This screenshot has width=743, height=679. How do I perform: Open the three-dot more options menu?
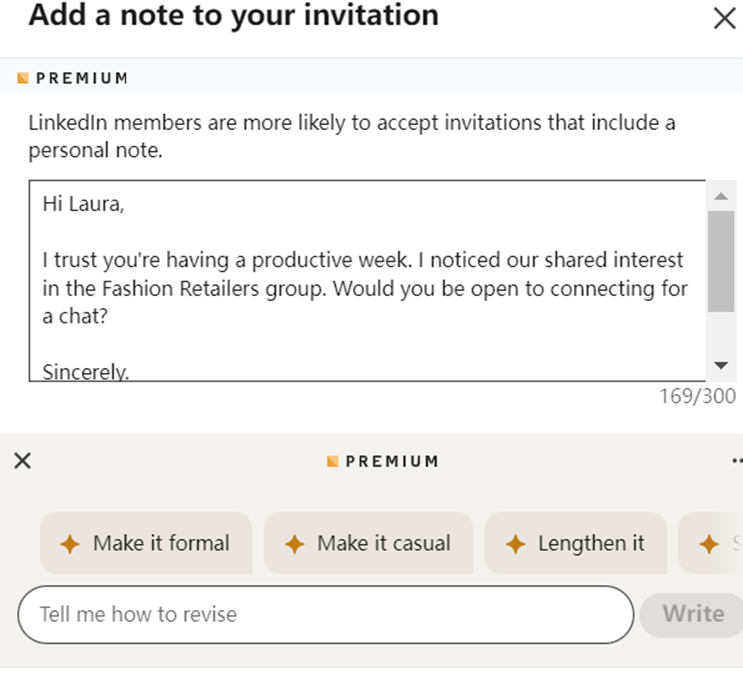737,461
